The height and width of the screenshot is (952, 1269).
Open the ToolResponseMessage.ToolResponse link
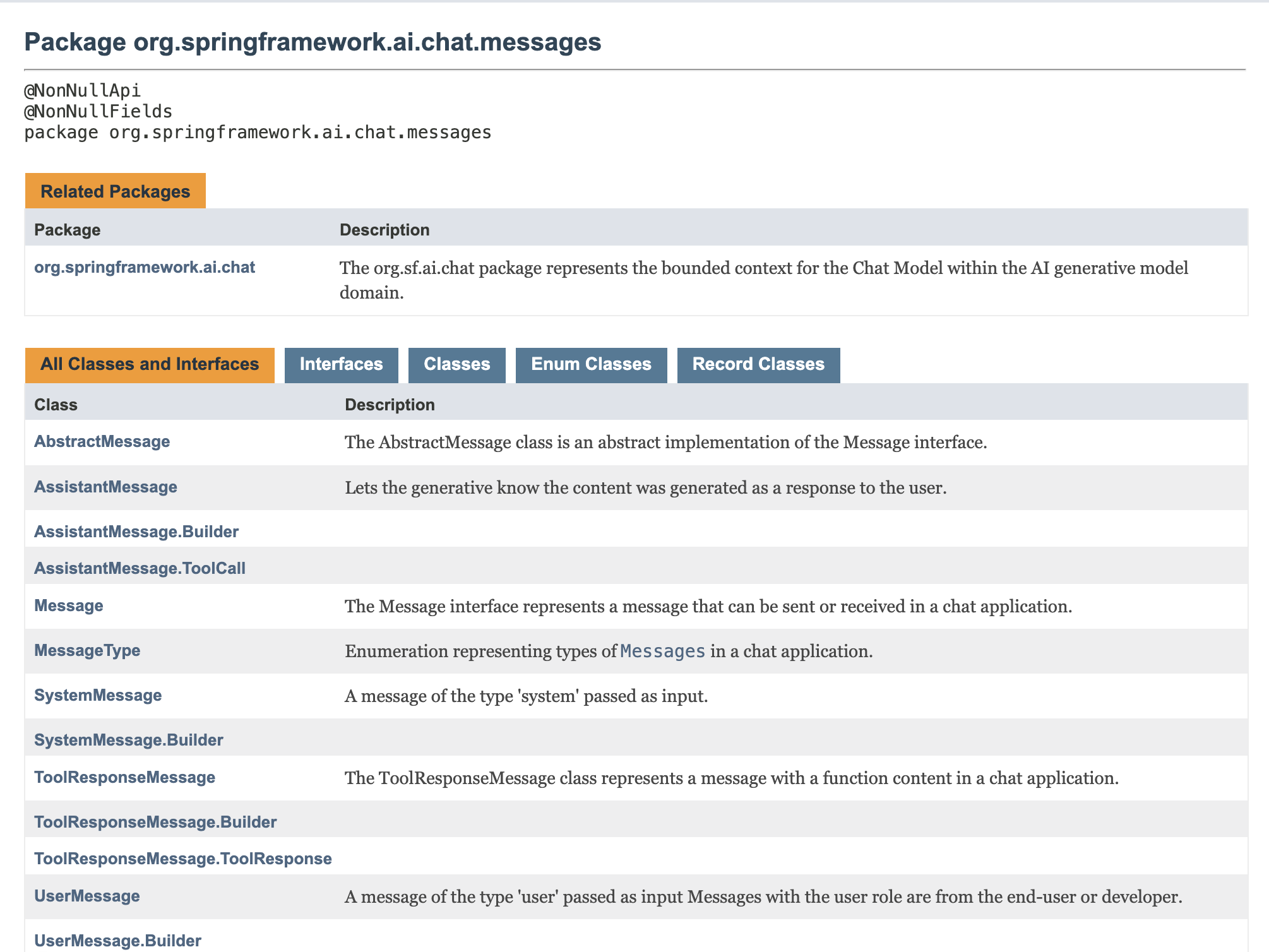(183, 859)
